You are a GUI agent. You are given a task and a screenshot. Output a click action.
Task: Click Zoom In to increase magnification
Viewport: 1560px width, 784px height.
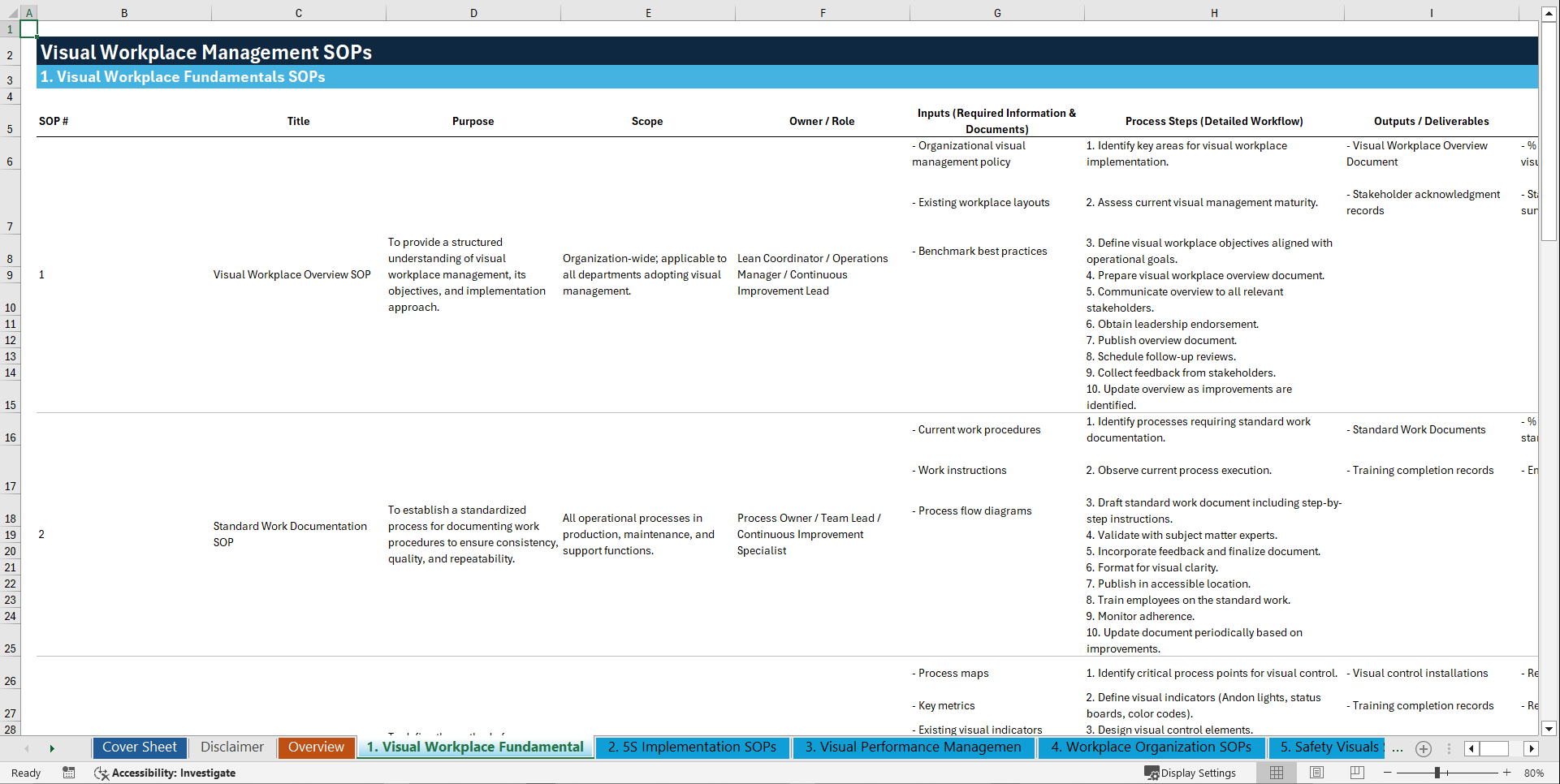point(1508,773)
